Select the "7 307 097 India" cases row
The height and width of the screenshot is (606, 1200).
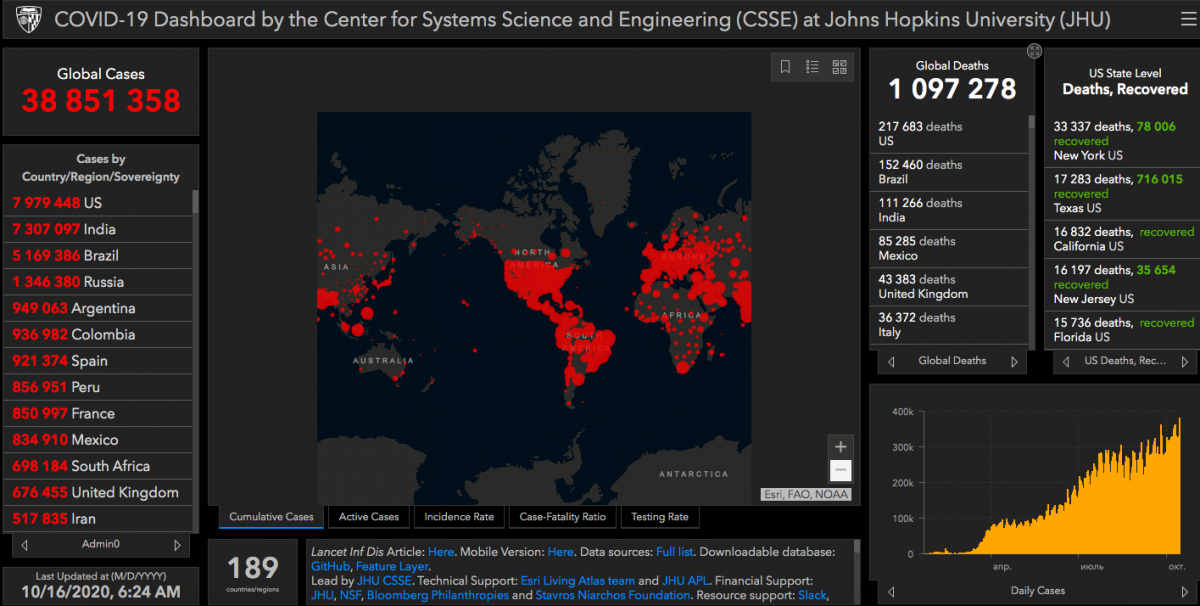pyautogui.click(x=98, y=229)
